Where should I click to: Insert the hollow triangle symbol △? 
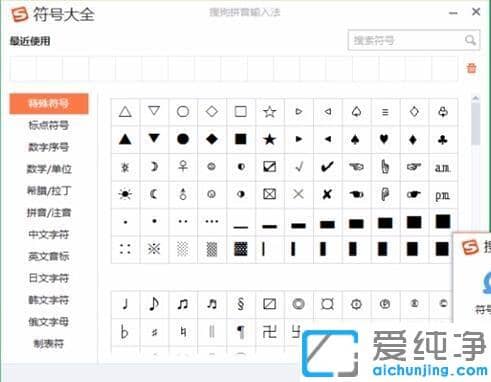[125, 112]
